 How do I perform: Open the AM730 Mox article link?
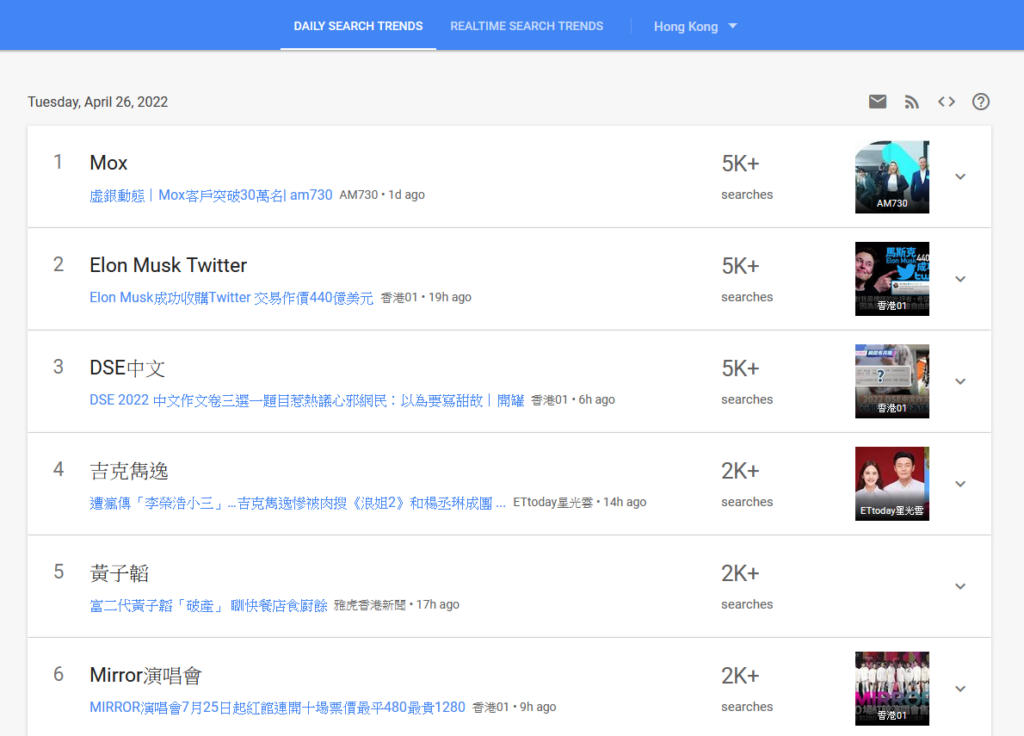pos(211,195)
